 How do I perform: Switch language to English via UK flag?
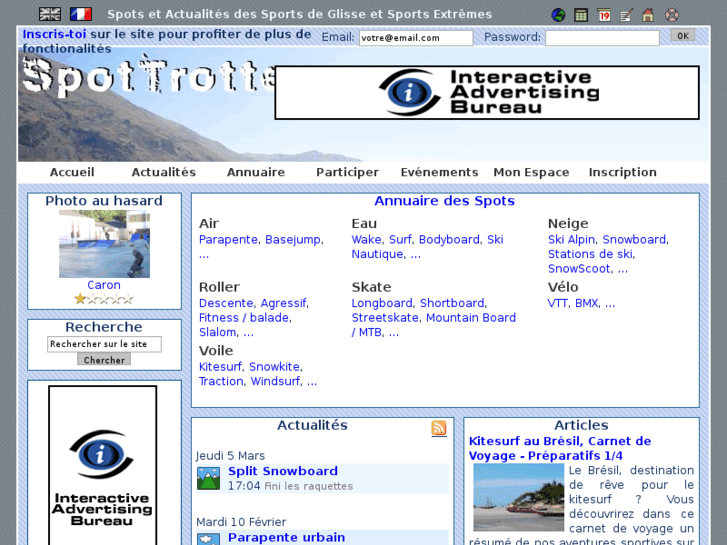coord(50,14)
